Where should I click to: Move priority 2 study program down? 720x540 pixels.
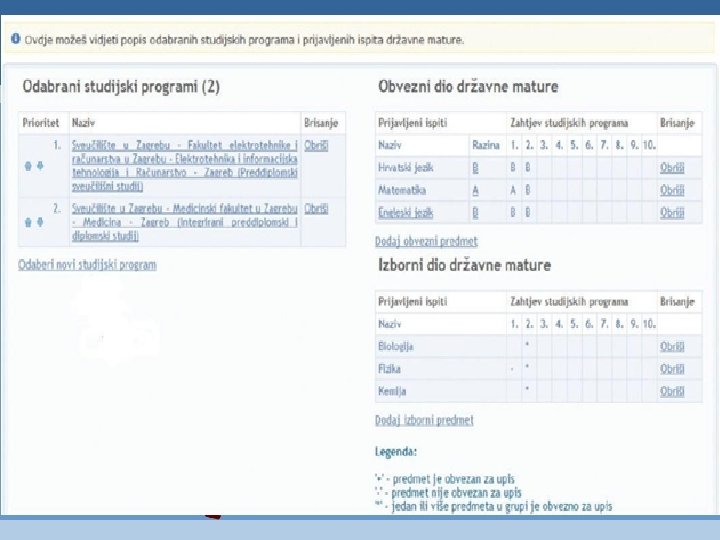(x=40, y=222)
